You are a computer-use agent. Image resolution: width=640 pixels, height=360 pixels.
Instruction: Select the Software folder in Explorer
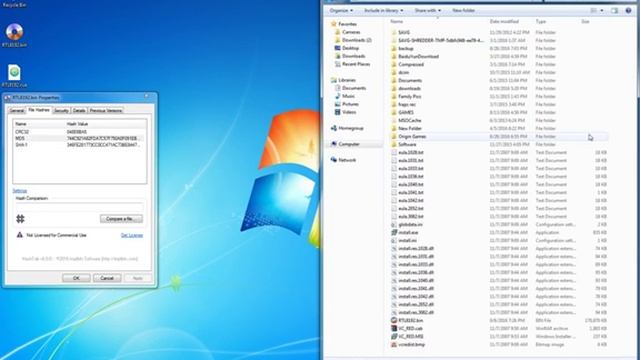coord(407,144)
